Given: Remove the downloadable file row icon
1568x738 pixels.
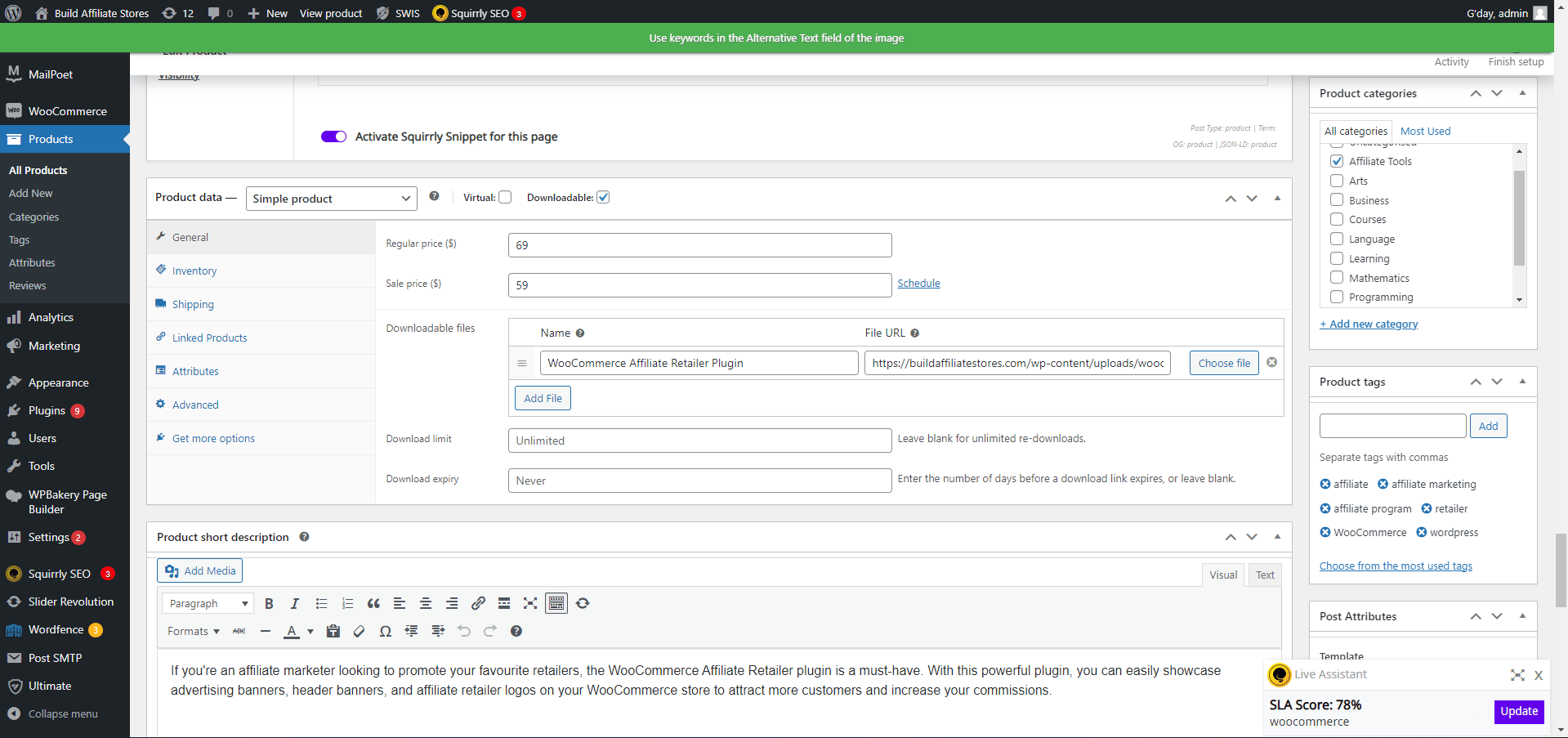Looking at the screenshot, I should point(1271,363).
